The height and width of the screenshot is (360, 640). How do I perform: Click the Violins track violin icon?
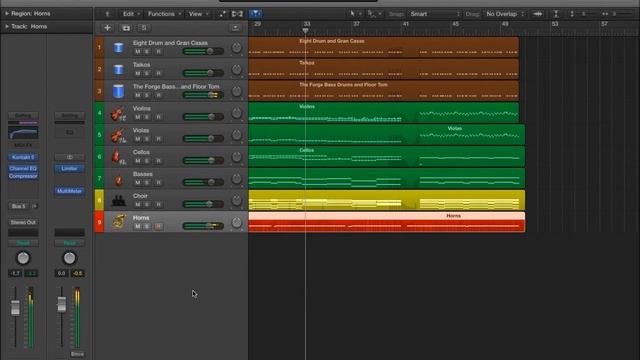click(x=118, y=113)
